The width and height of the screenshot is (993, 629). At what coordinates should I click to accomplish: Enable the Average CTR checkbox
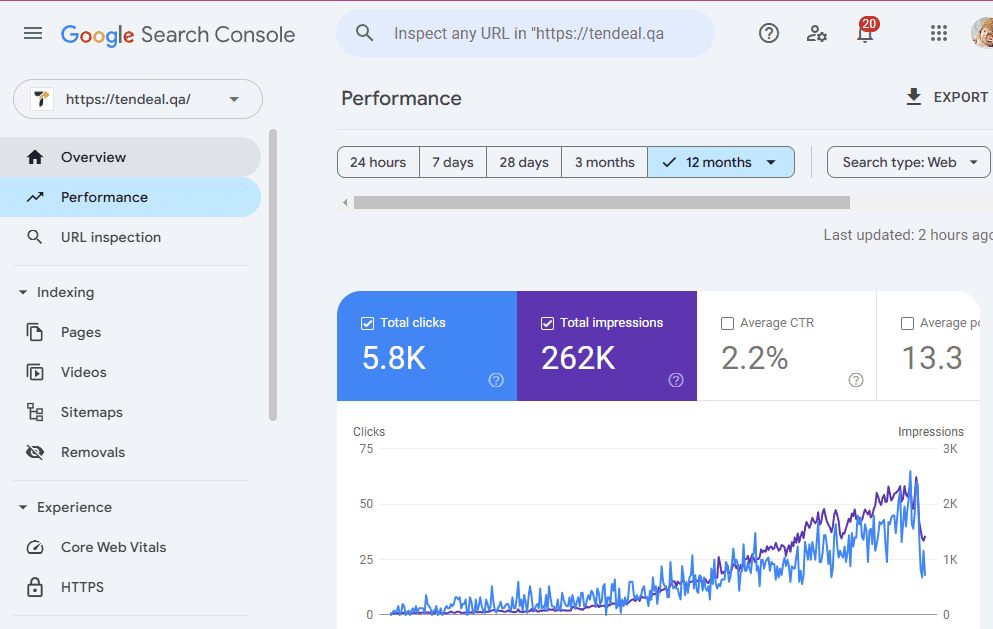tap(727, 323)
